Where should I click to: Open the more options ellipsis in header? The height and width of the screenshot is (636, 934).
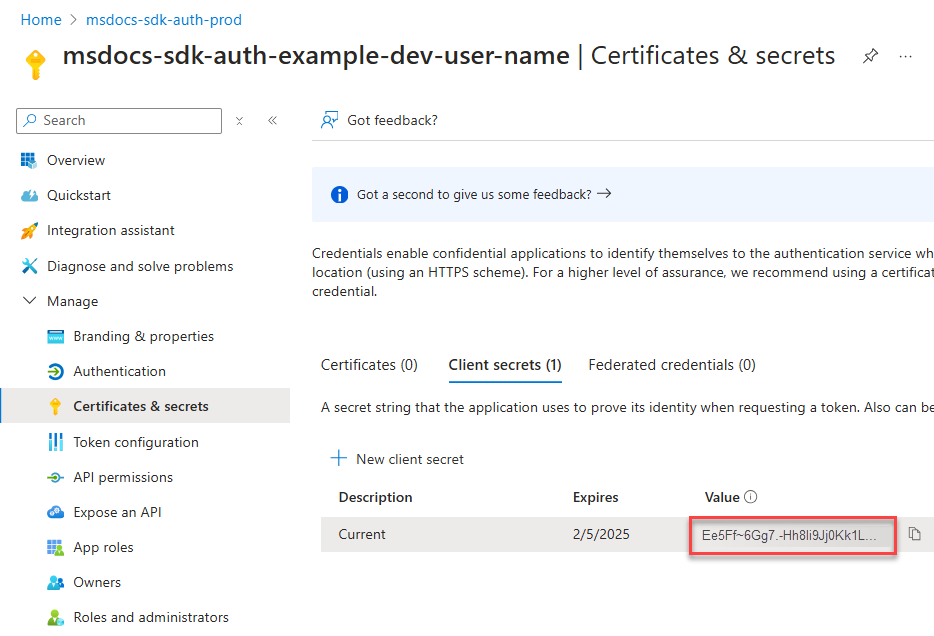pyautogui.click(x=905, y=57)
